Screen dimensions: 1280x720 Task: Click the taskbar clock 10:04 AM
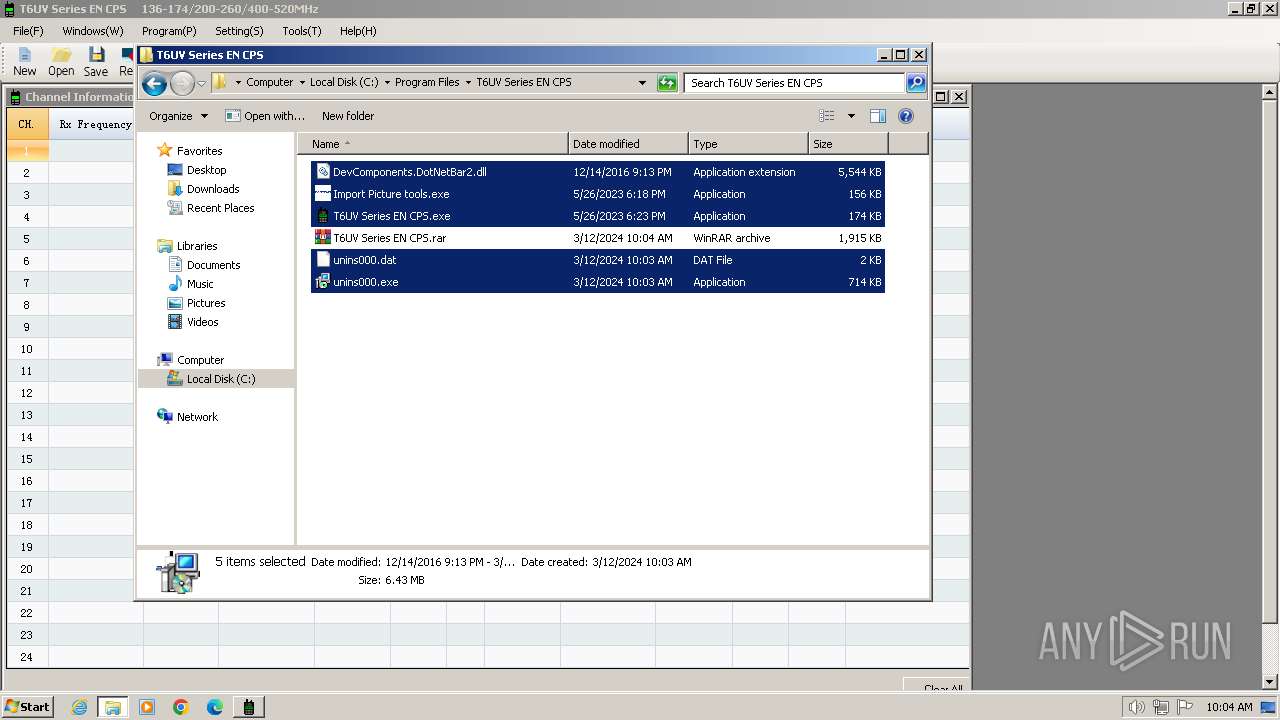[1229, 707]
